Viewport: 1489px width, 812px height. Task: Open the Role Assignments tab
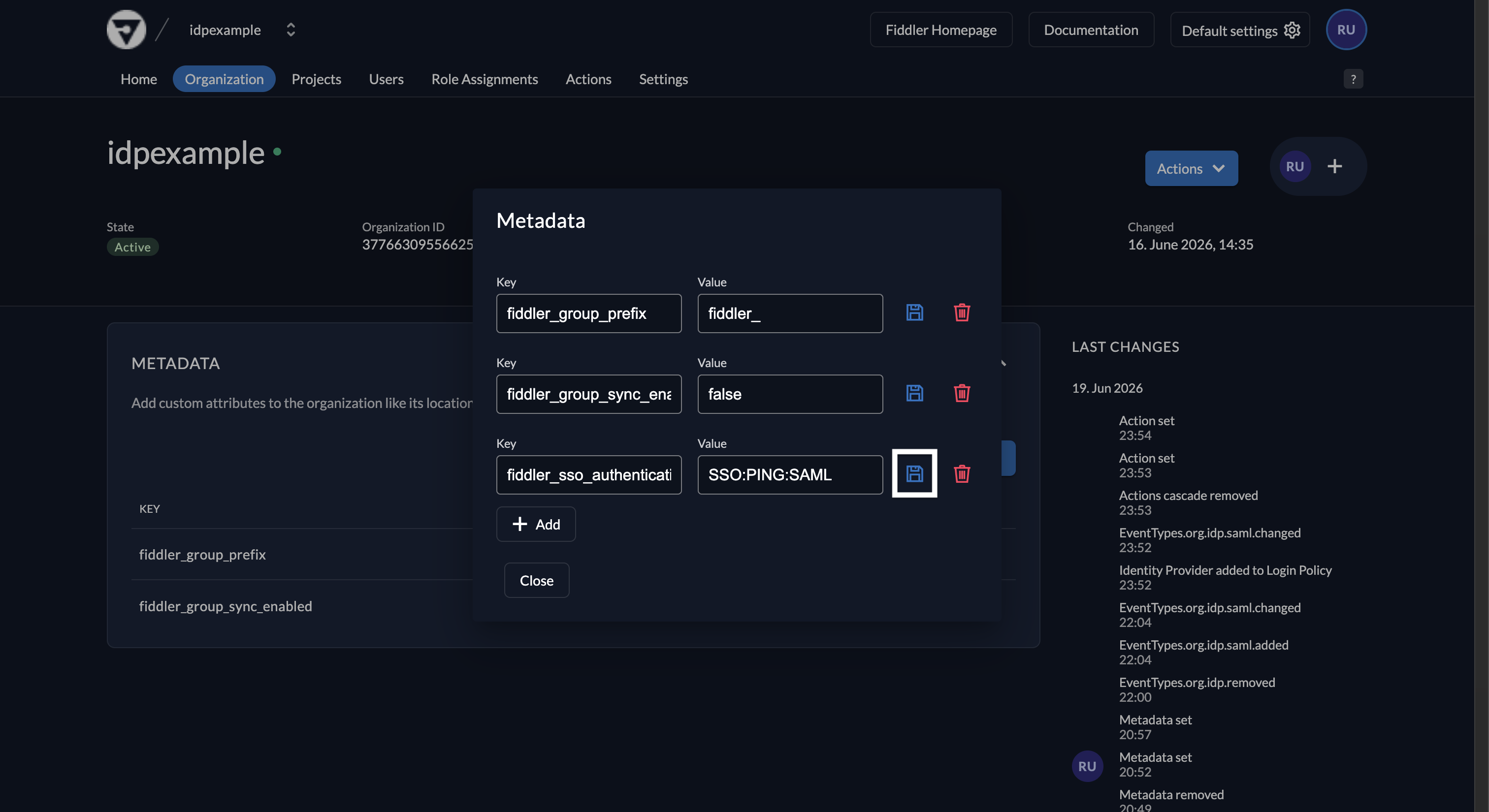tap(485, 79)
